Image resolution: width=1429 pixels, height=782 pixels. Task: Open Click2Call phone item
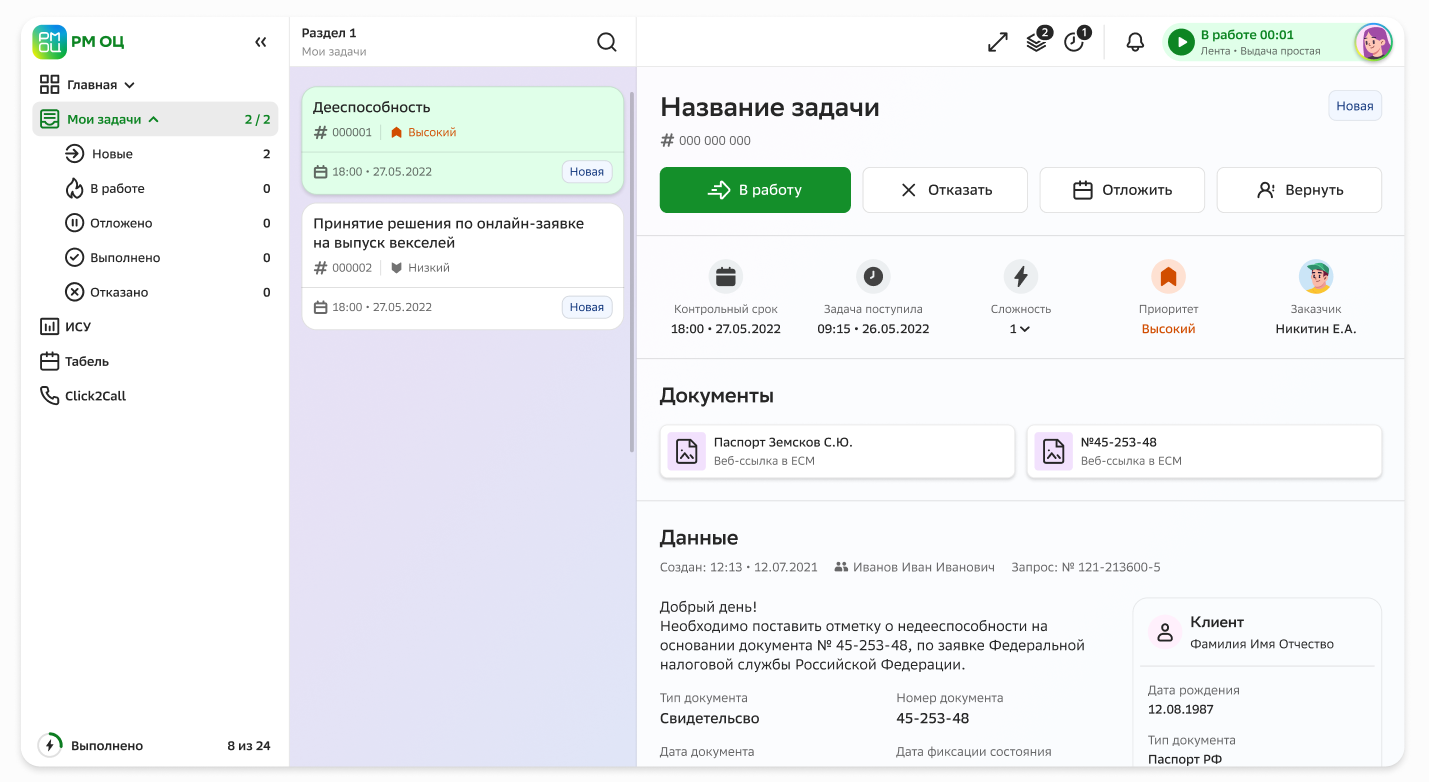95,396
